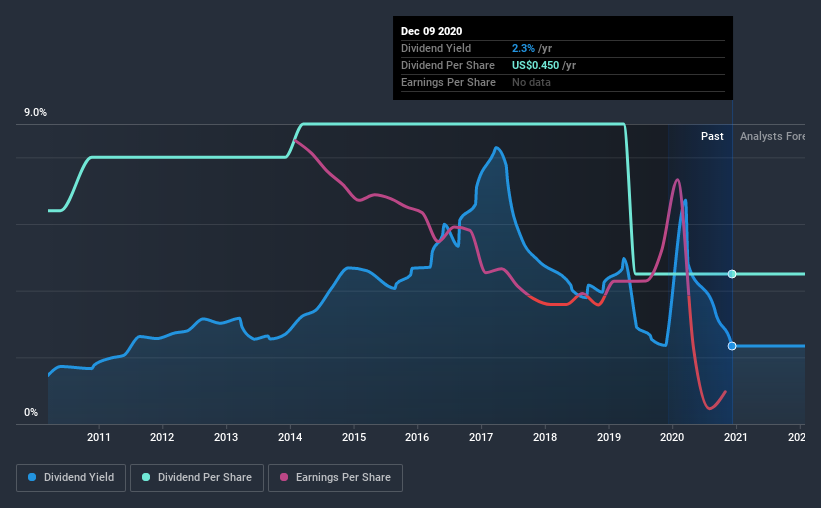
Task: Click the blue Dividend Yield legend dot
Action: (x=32, y=477)
